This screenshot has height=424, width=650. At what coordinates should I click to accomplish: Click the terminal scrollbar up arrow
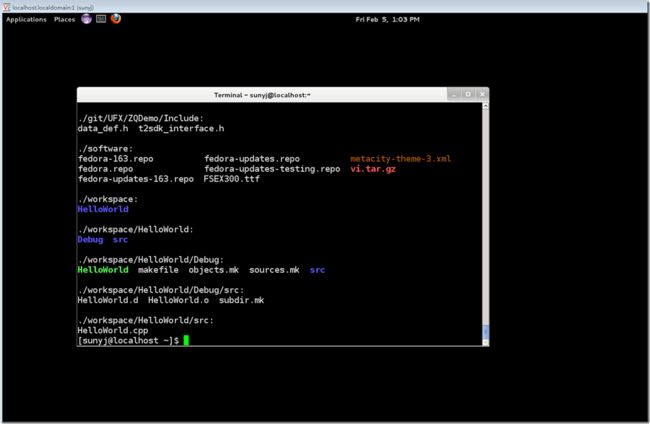(485, 107)
